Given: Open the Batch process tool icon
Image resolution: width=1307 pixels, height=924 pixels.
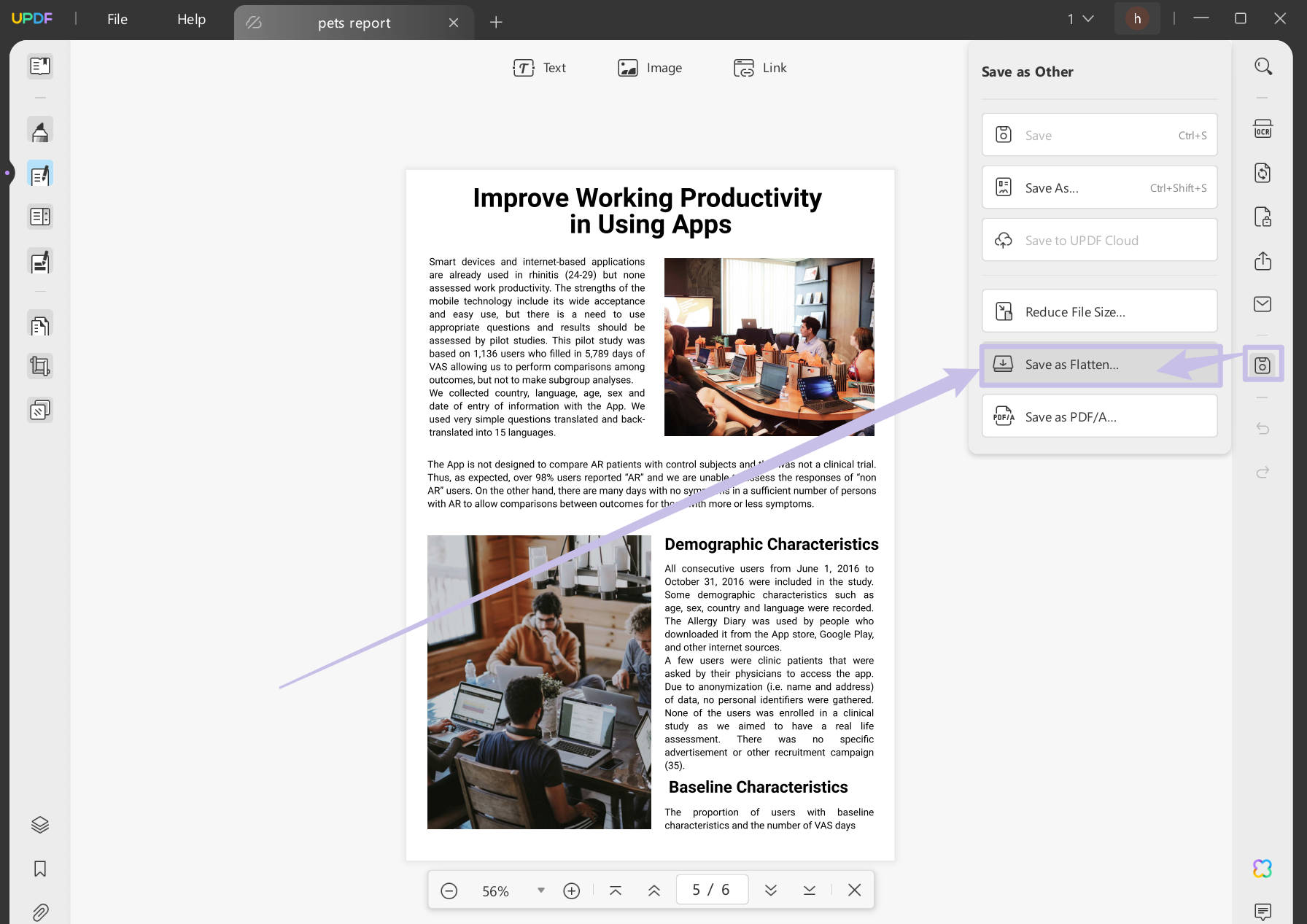Looking at the screenshot, I should pos(40,410).
